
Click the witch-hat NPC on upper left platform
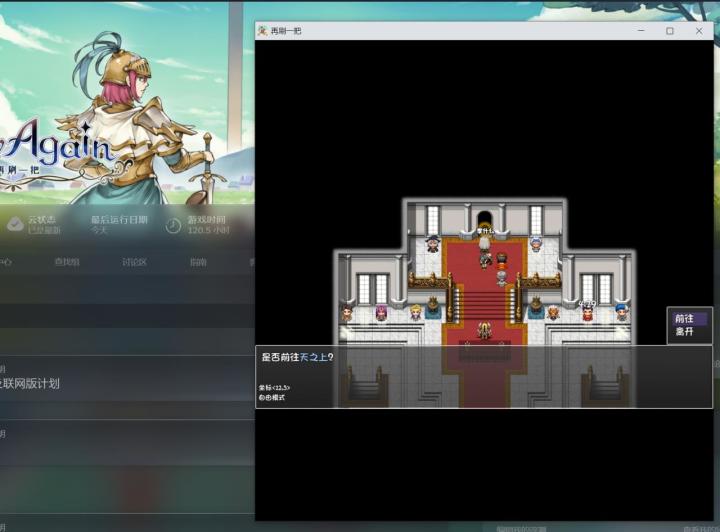tap(432, 244)
